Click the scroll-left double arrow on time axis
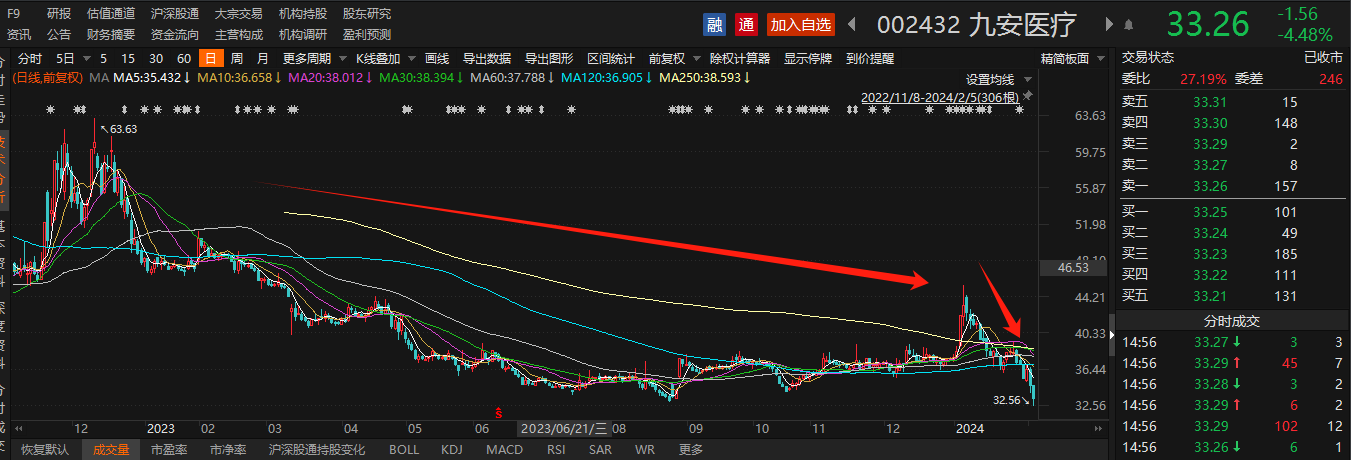Viewport: 1351px width, 460px height. point(18,428)
